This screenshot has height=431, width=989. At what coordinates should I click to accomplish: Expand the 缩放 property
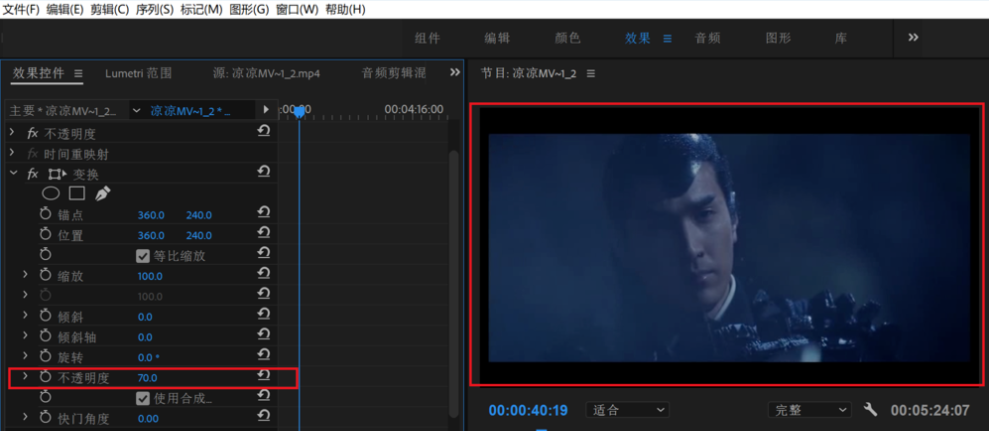25,275
